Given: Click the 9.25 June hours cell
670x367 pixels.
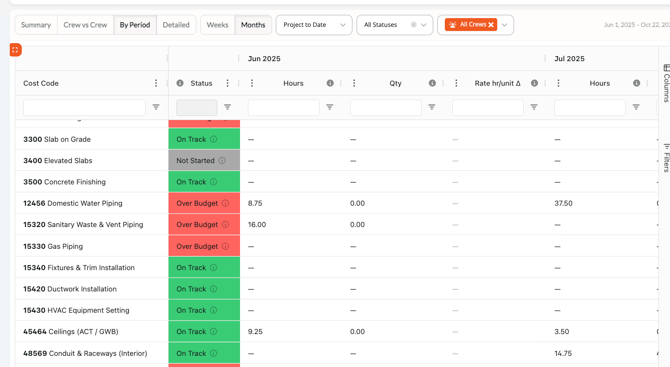Looking at the screenshot, I should (x=255, y=332).
